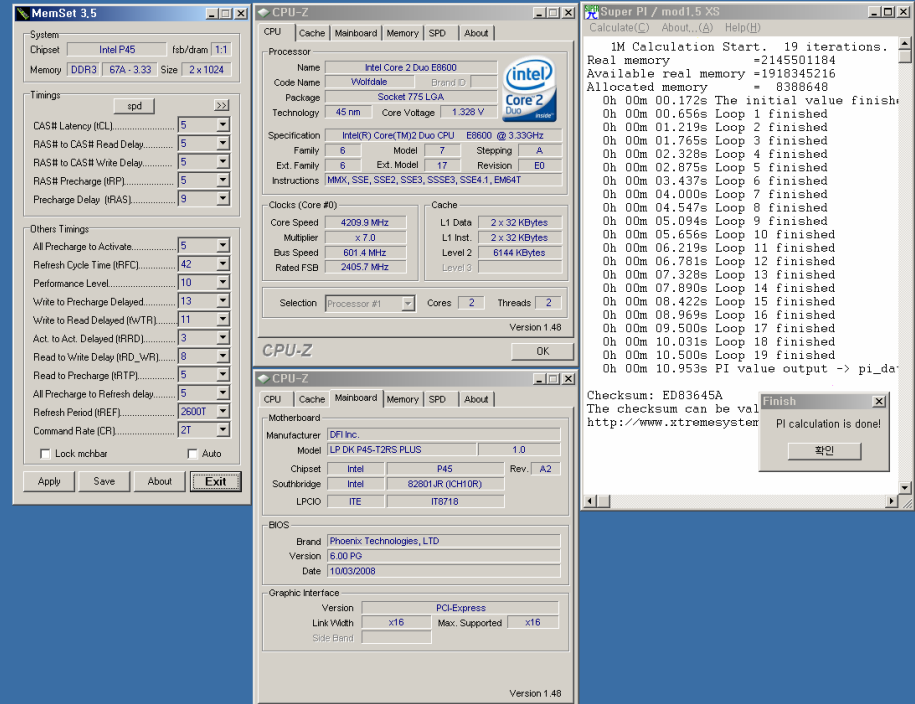The image size is (915, 704).
Task: Open the Read to Write Delay dropdown
Action: [223, 357]
